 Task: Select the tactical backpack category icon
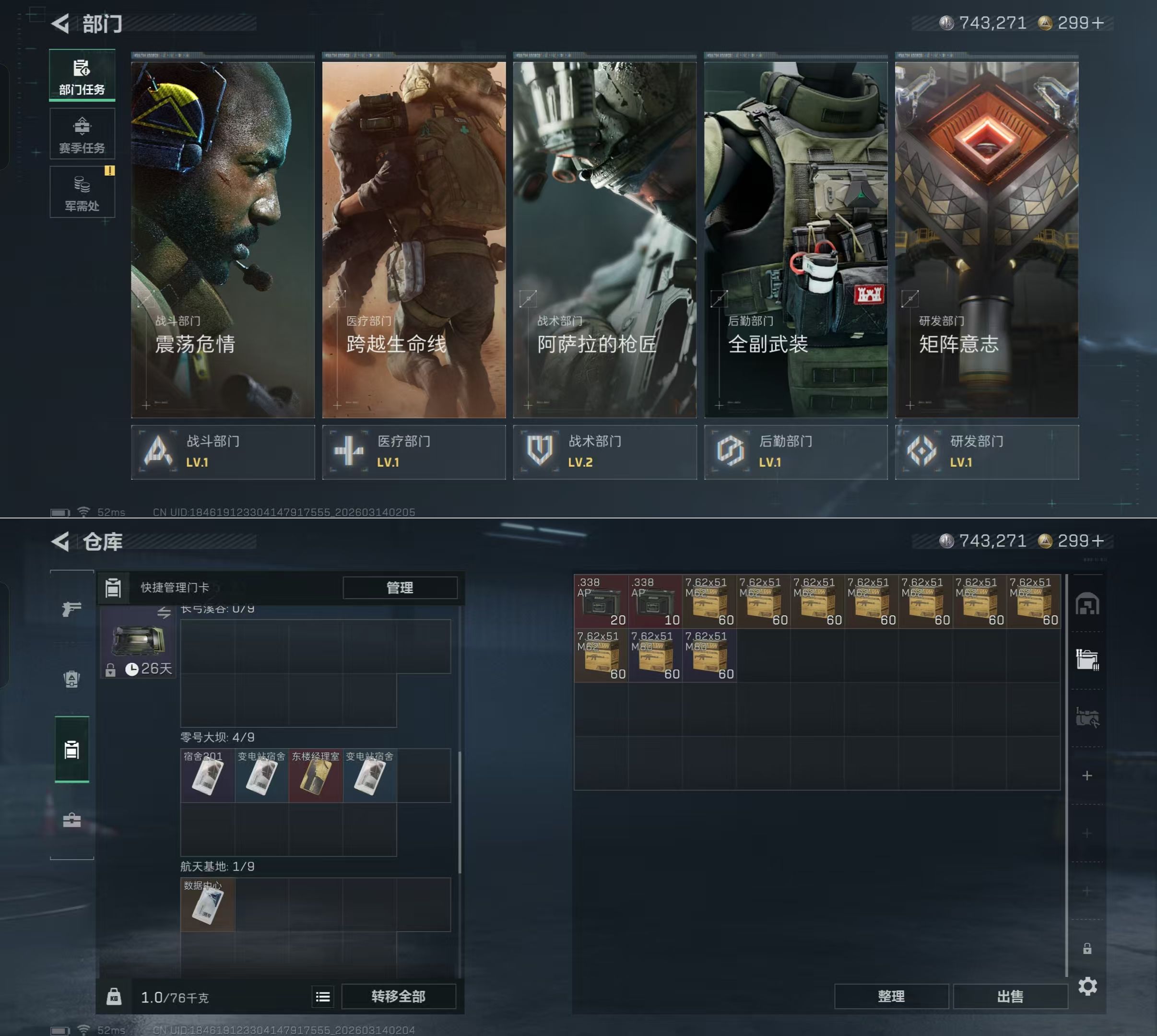click(72, 679)
